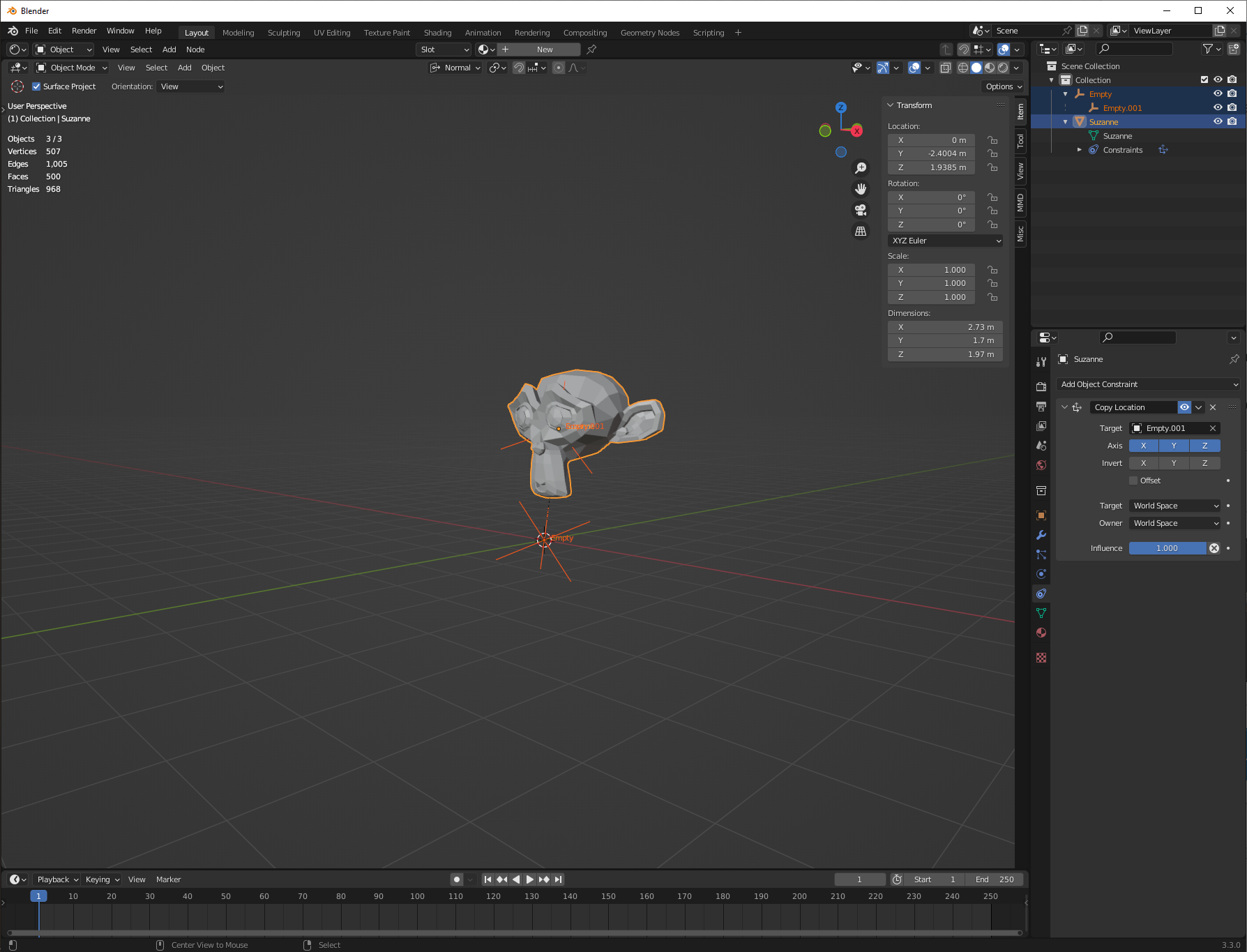The height and width of the screenshot is (952, 1247).
Task: Toggle Axis X button of constraint
Action: pos(1144,446)
